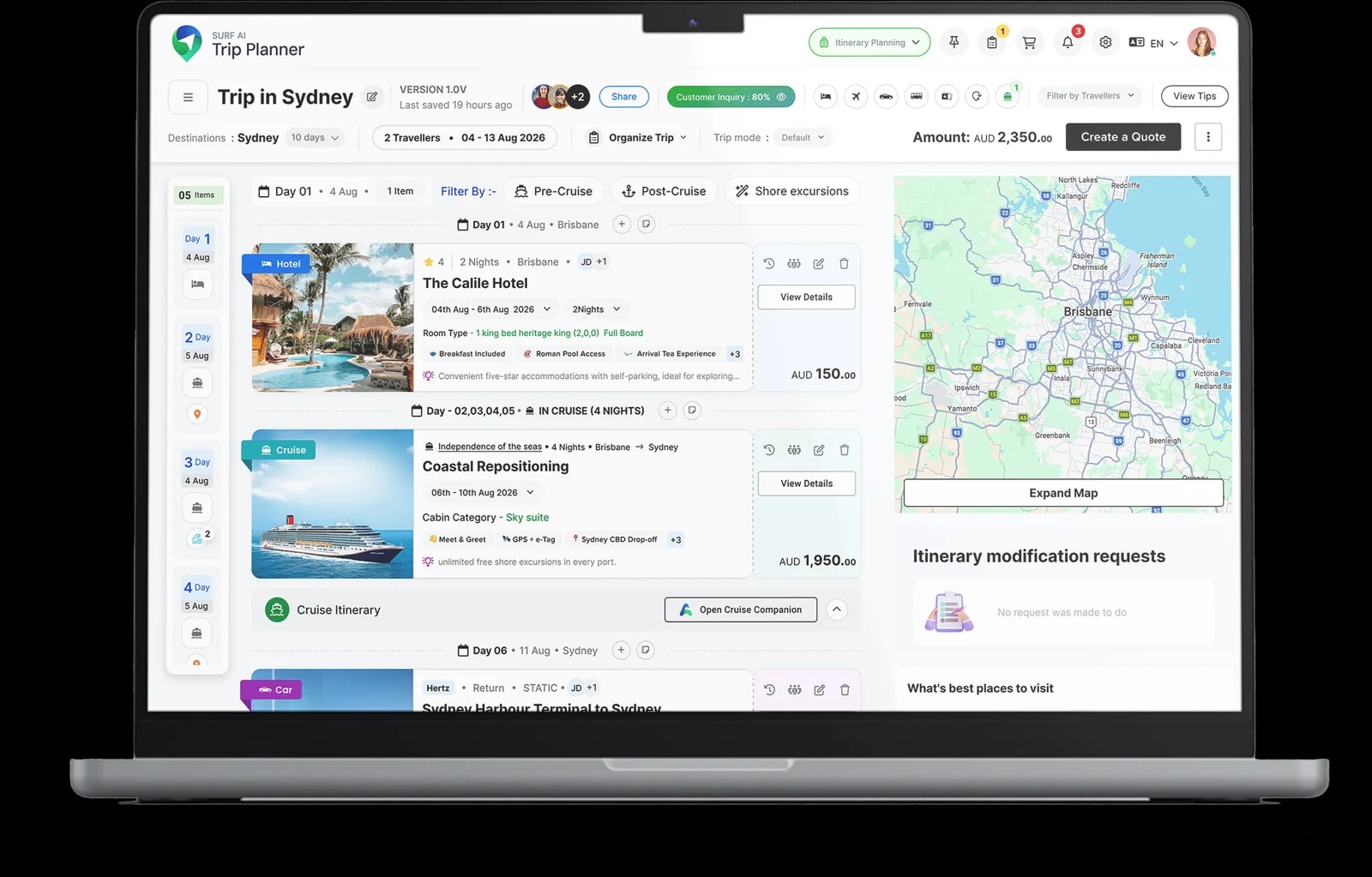
Task: Jump to 2 Day, 5 Aug in sidebar
Action: coord(197,345)
